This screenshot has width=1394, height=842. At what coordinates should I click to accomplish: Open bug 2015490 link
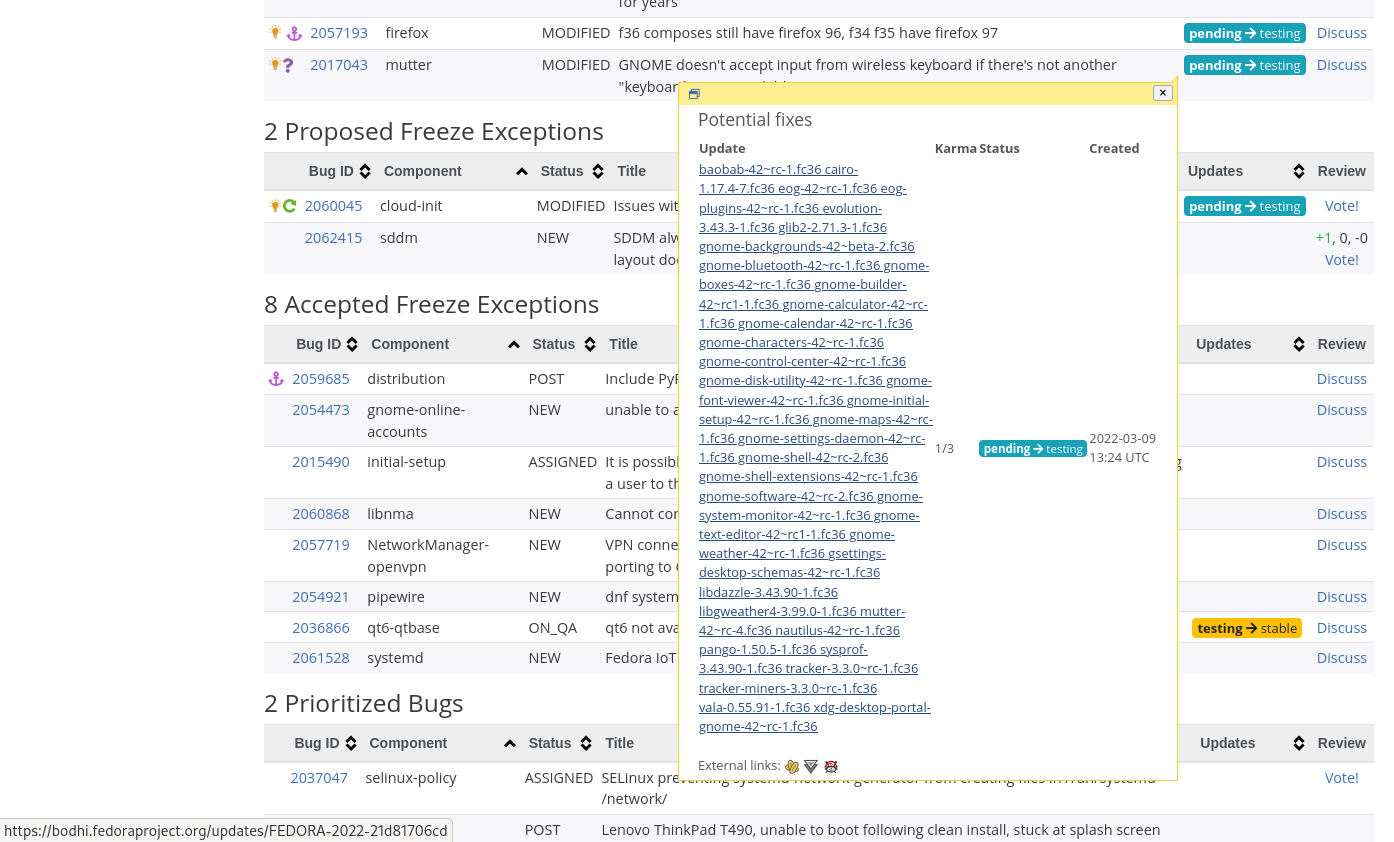tap(321, 462)
